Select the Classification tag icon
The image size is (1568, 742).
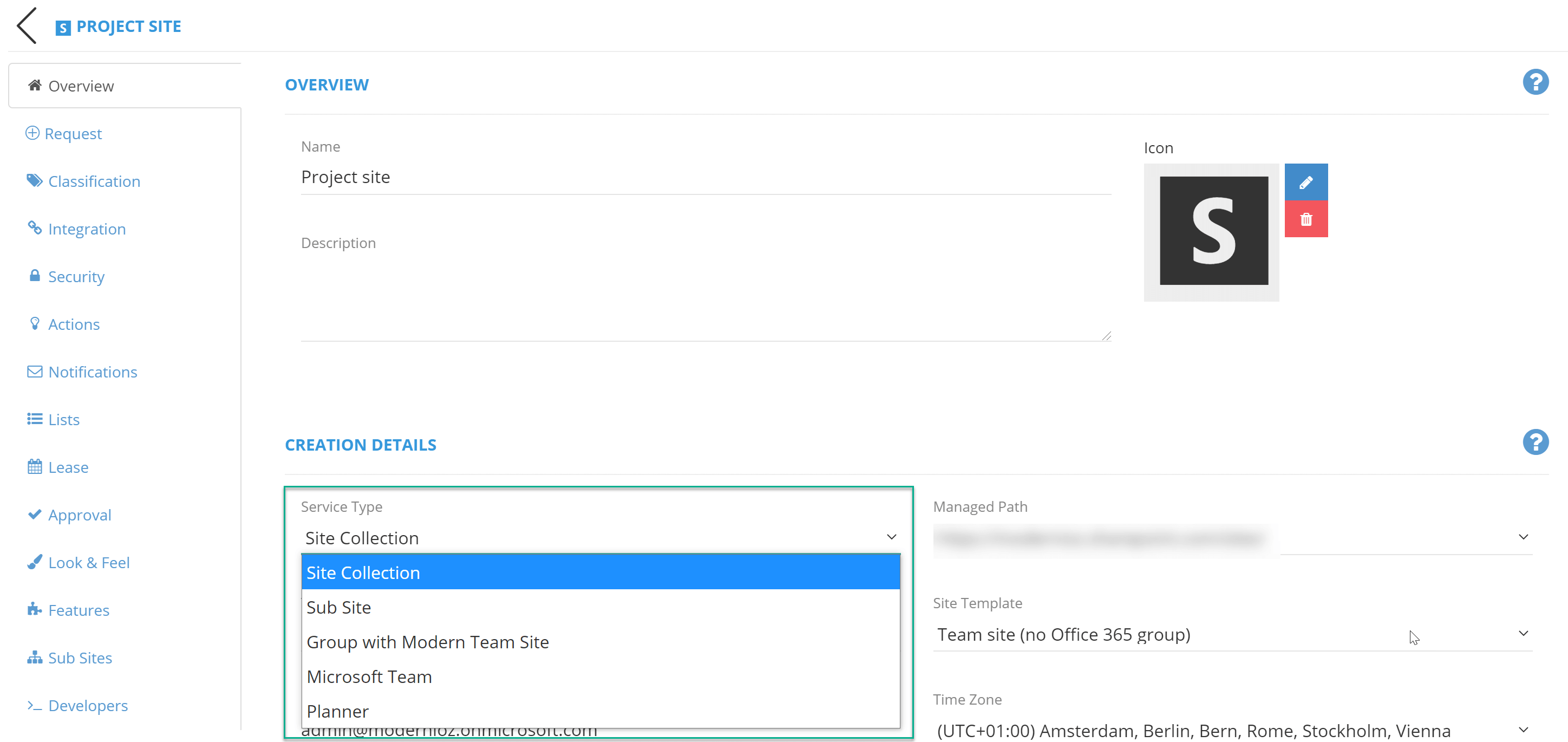pyautogui.click(x=35, y=180)
